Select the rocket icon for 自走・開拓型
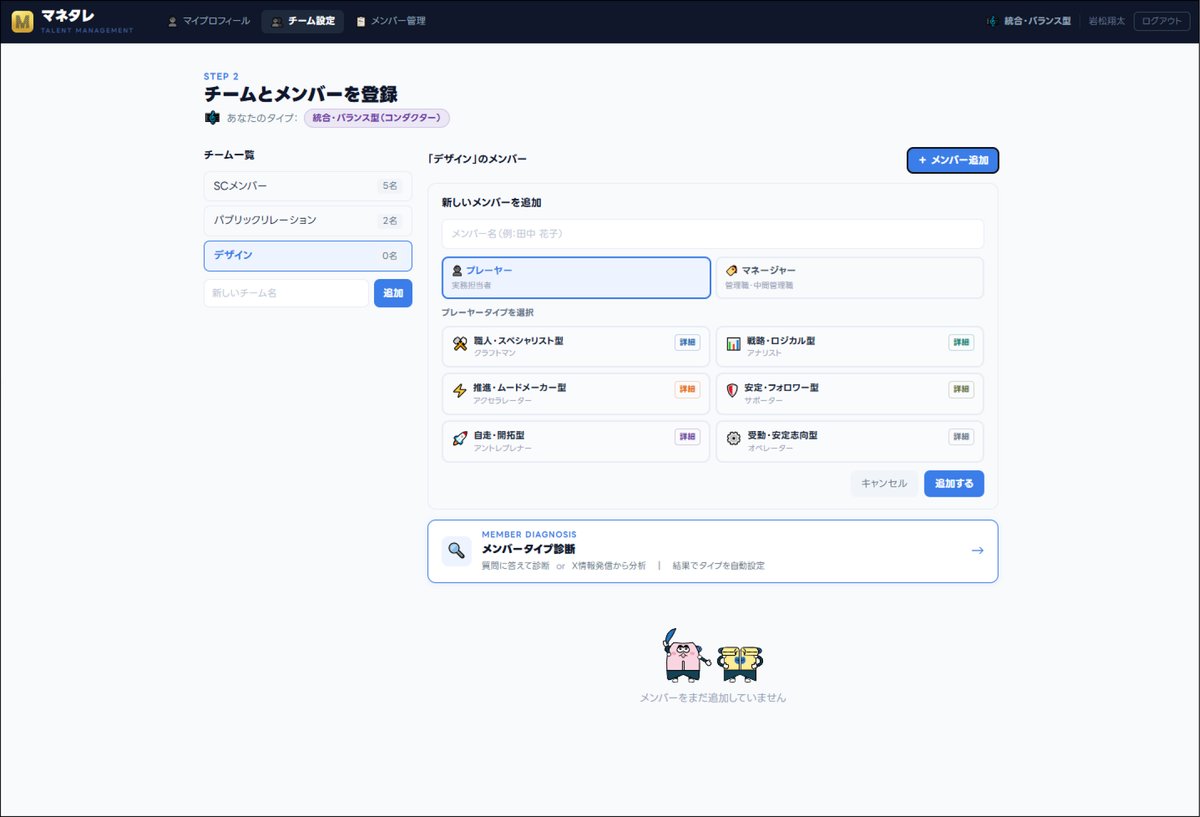The image size is (1200, 817). (x=460, y=439)
